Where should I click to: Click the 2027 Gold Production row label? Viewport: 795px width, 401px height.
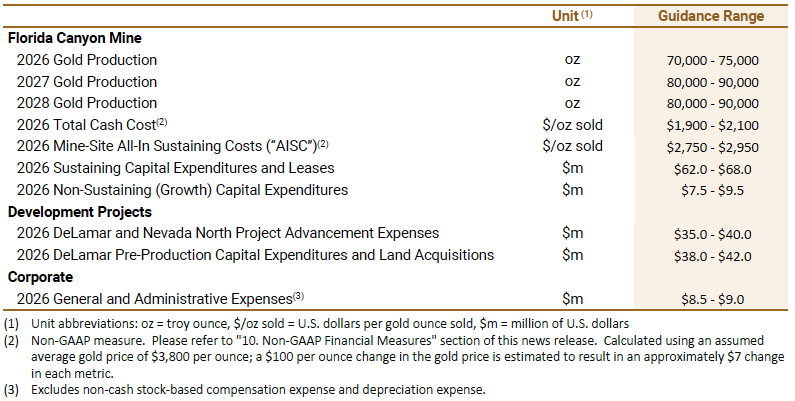tap(86, 82)
